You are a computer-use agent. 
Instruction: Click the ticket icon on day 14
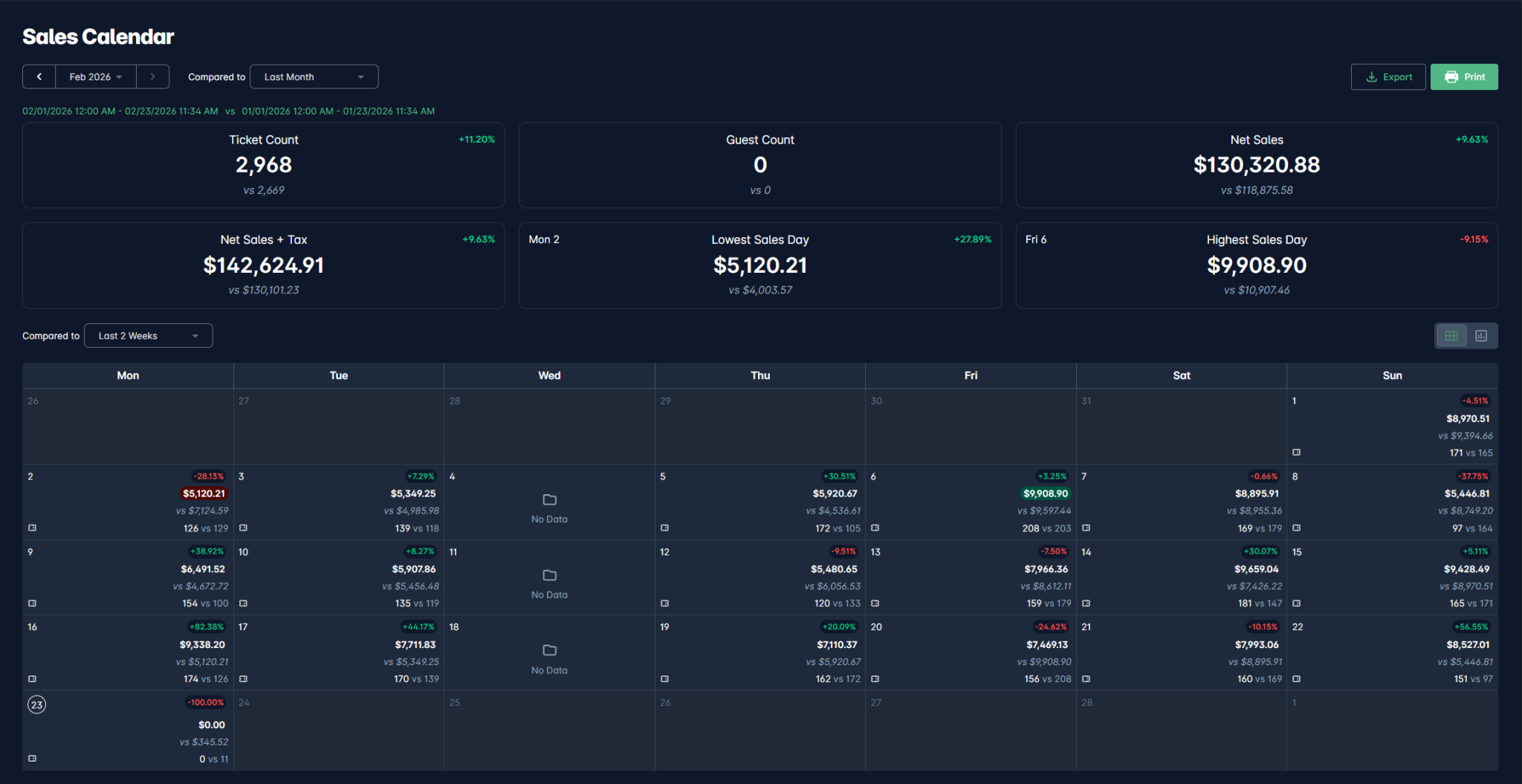point(1086,603)
